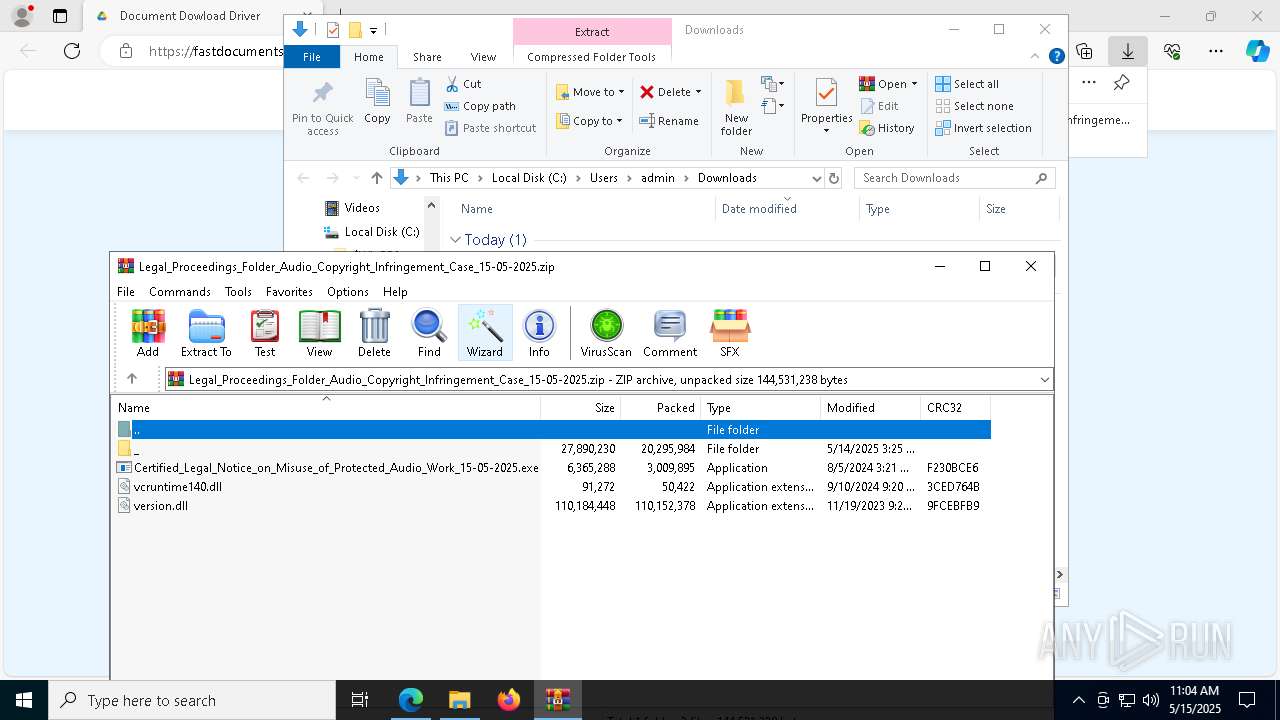The height and width of the screenshot is (720, 1280).
Task: Click Select none in Explorer ribbon
Action: pos(974,106)
